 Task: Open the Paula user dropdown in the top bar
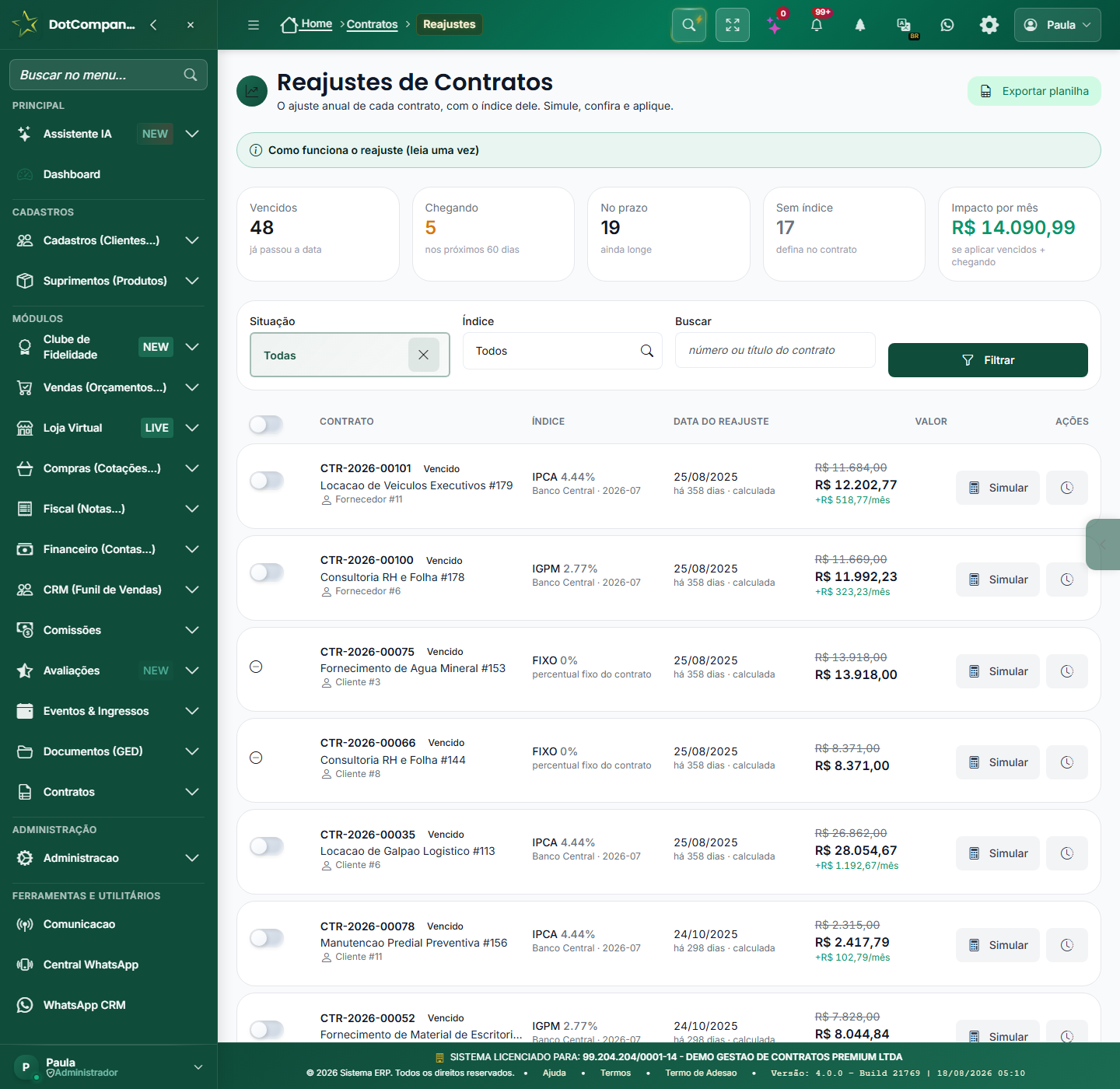click(x=1057, y=25)
